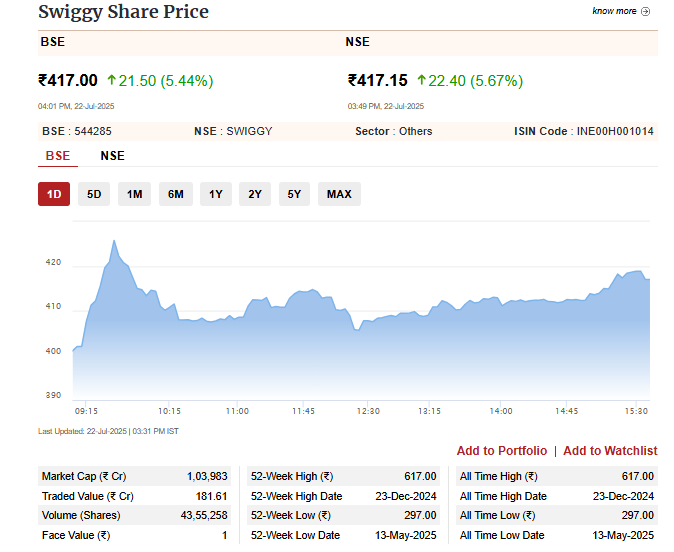The width and height of the screenshot is (674, 552).
Task: Click the 15:30 x-axis label
Action: click(636, 411)
